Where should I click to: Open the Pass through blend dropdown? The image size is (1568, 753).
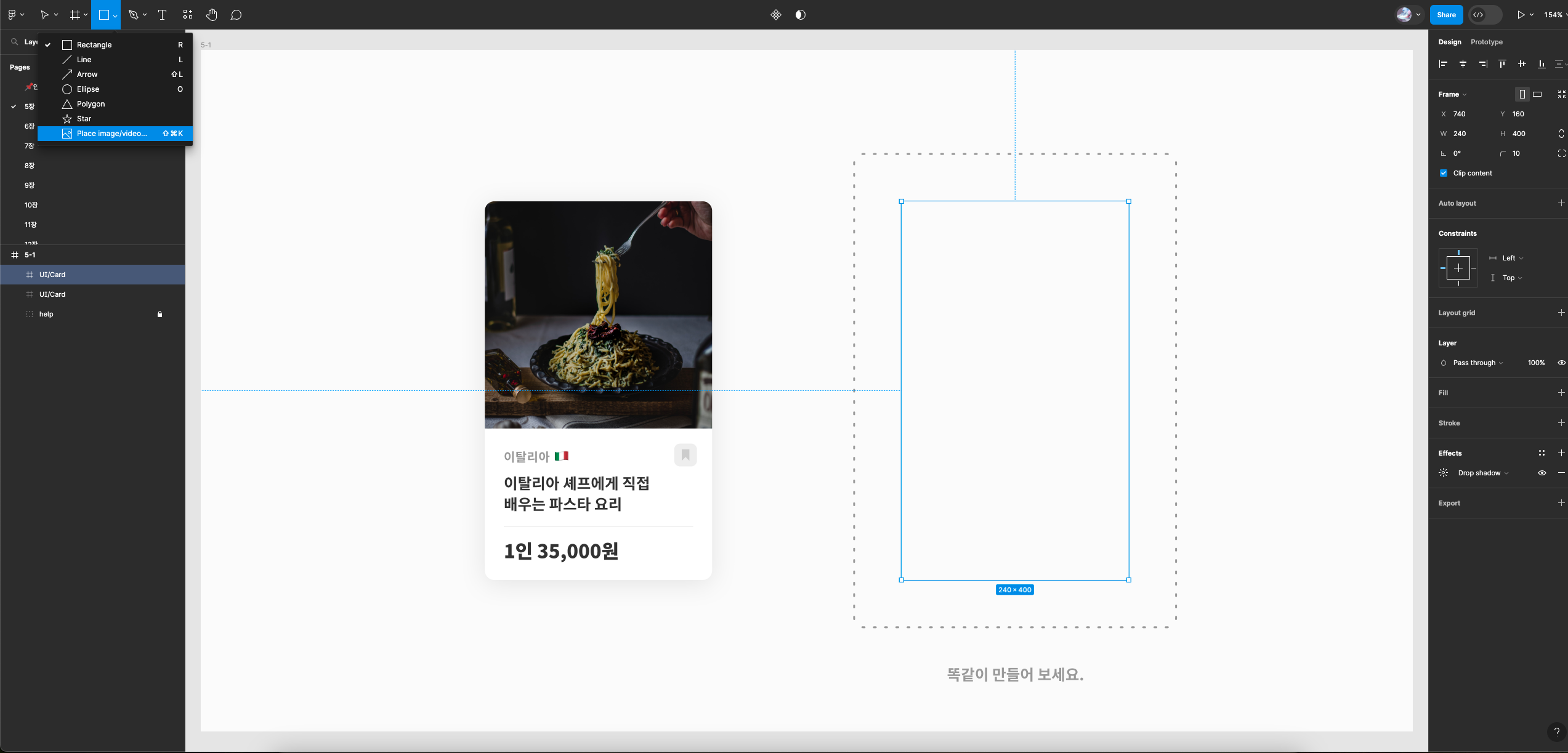click(1477, 363)
